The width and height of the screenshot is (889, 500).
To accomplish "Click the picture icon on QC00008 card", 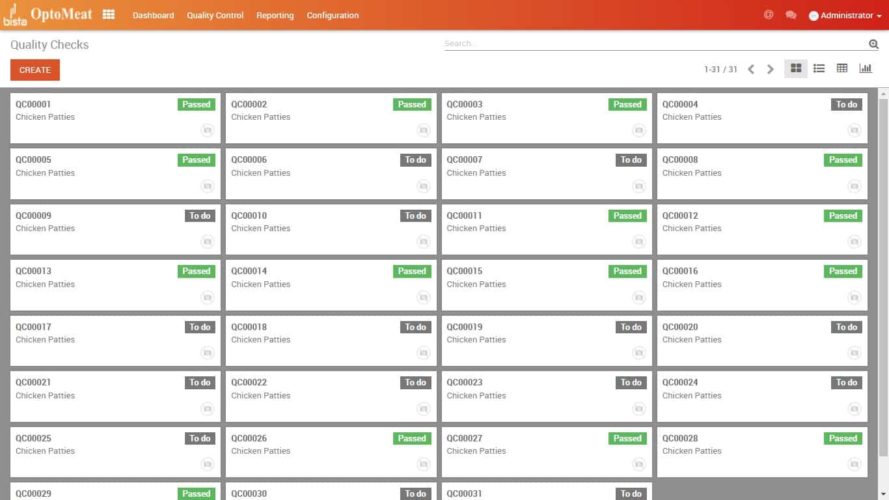I will 854,186.
